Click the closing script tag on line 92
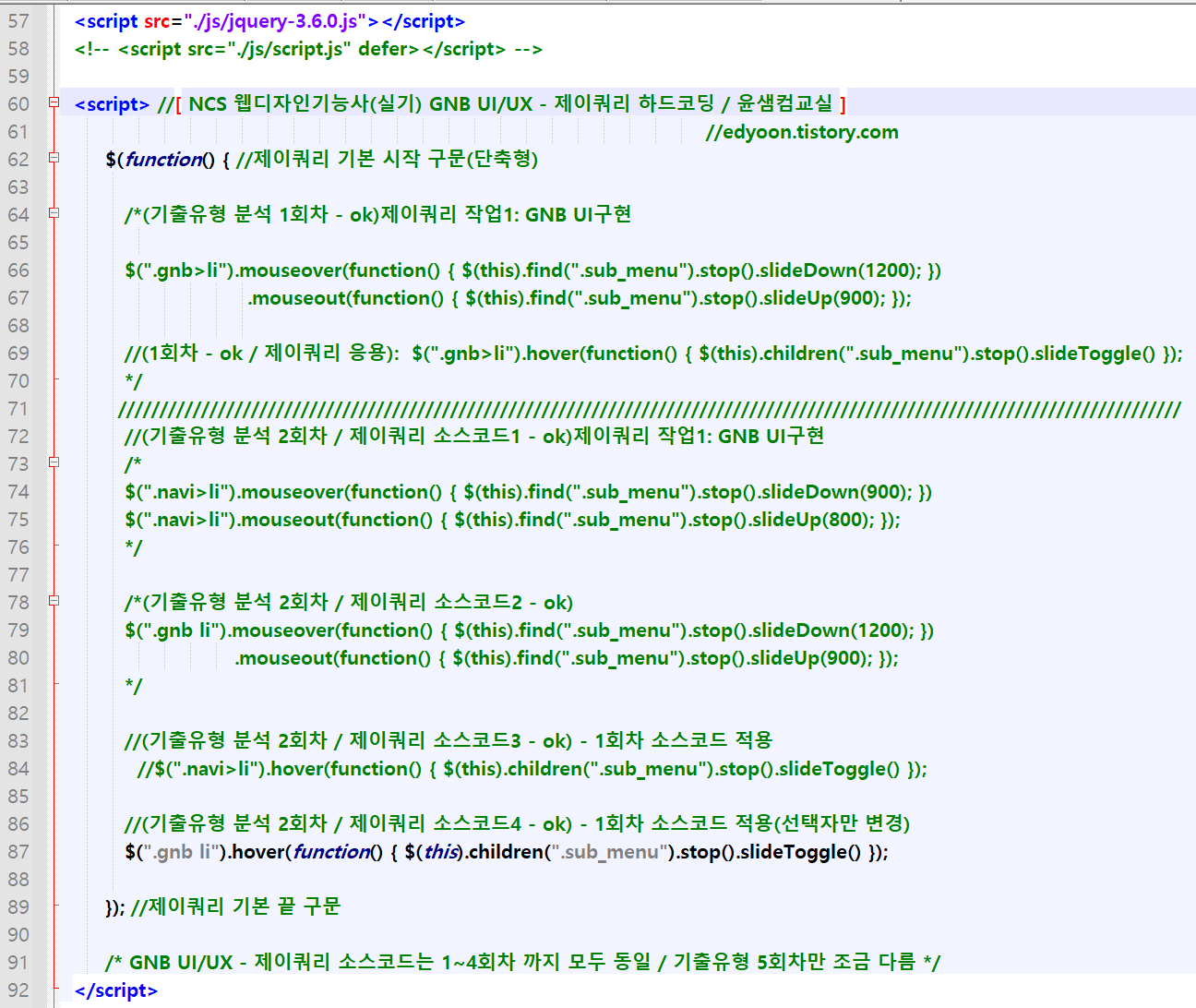The image size is (1196, 1008). 116,990
